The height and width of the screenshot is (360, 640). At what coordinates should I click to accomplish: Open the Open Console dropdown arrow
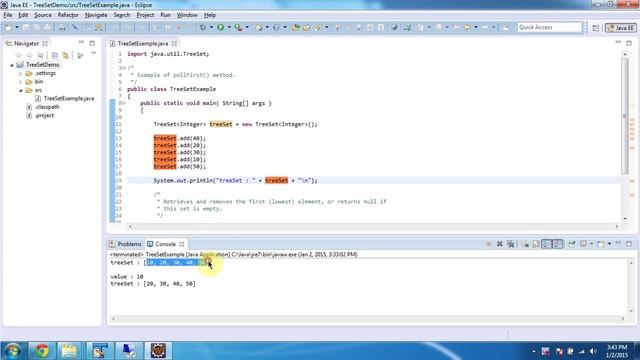click(x=609, y=244)
